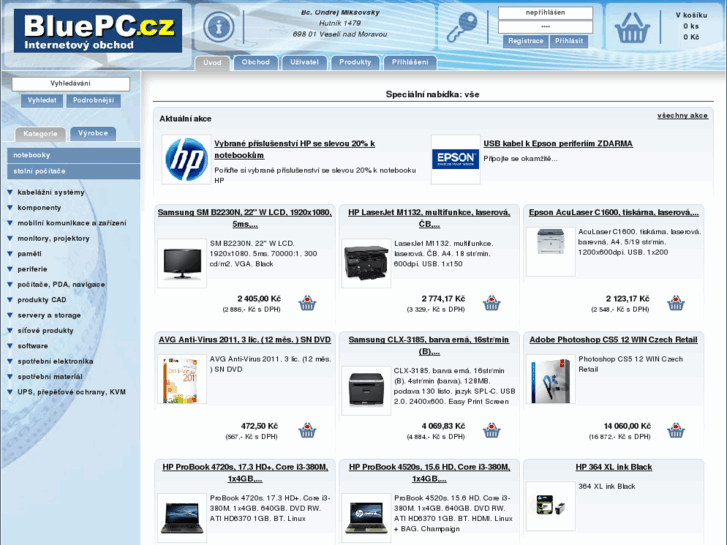This screenshot has width=727, height=545.
Task: Open HP 364 XL ink Black link
Action: pyautogui.click(x=613, y=467)
